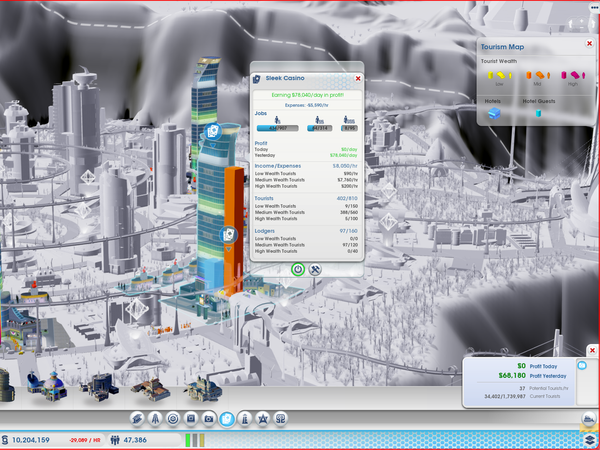Click the yellow industrial demand bar
Image resolution: width=600 pixels, height=450 pixels.
(202, 440)
